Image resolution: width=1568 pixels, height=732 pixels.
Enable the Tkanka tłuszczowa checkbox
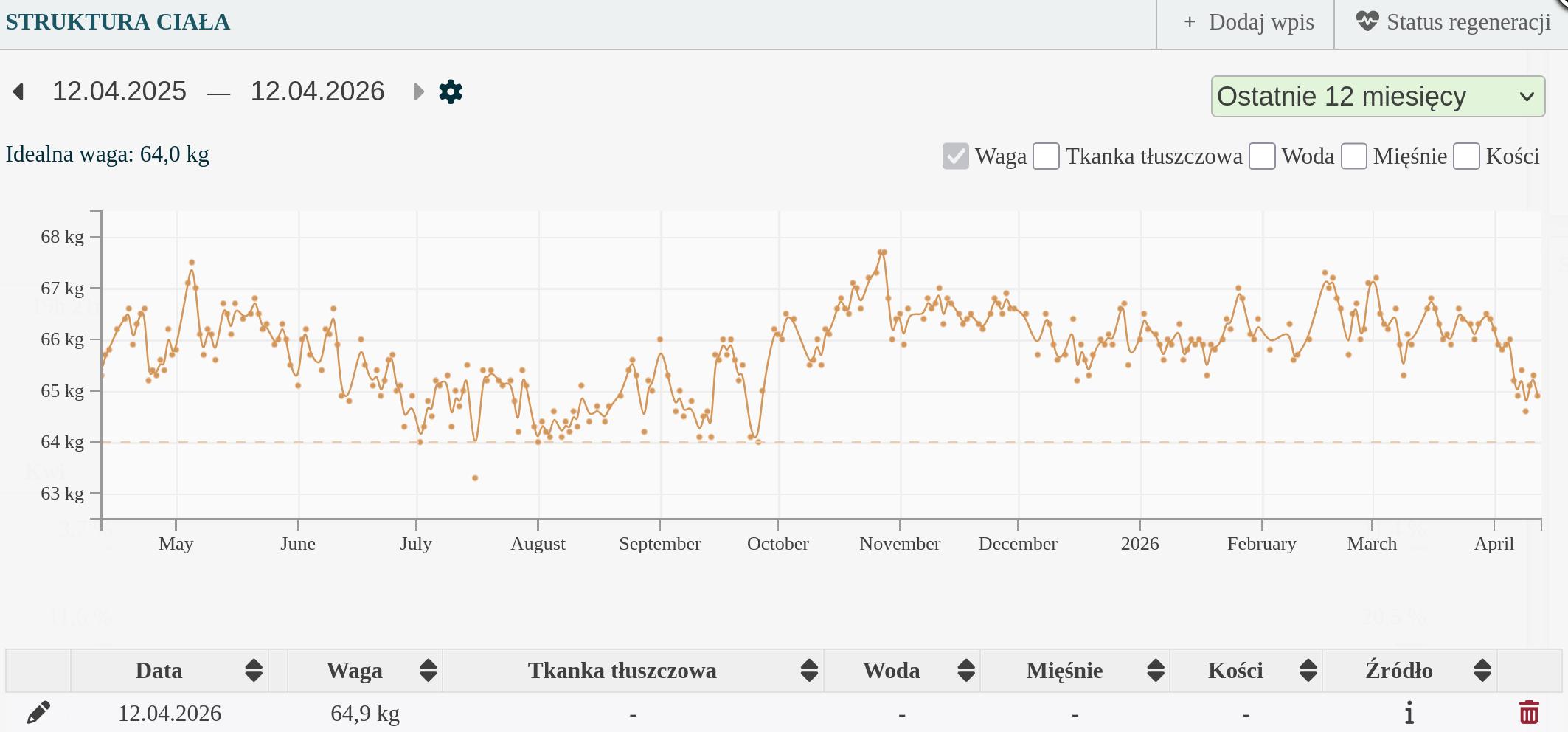1046,156
